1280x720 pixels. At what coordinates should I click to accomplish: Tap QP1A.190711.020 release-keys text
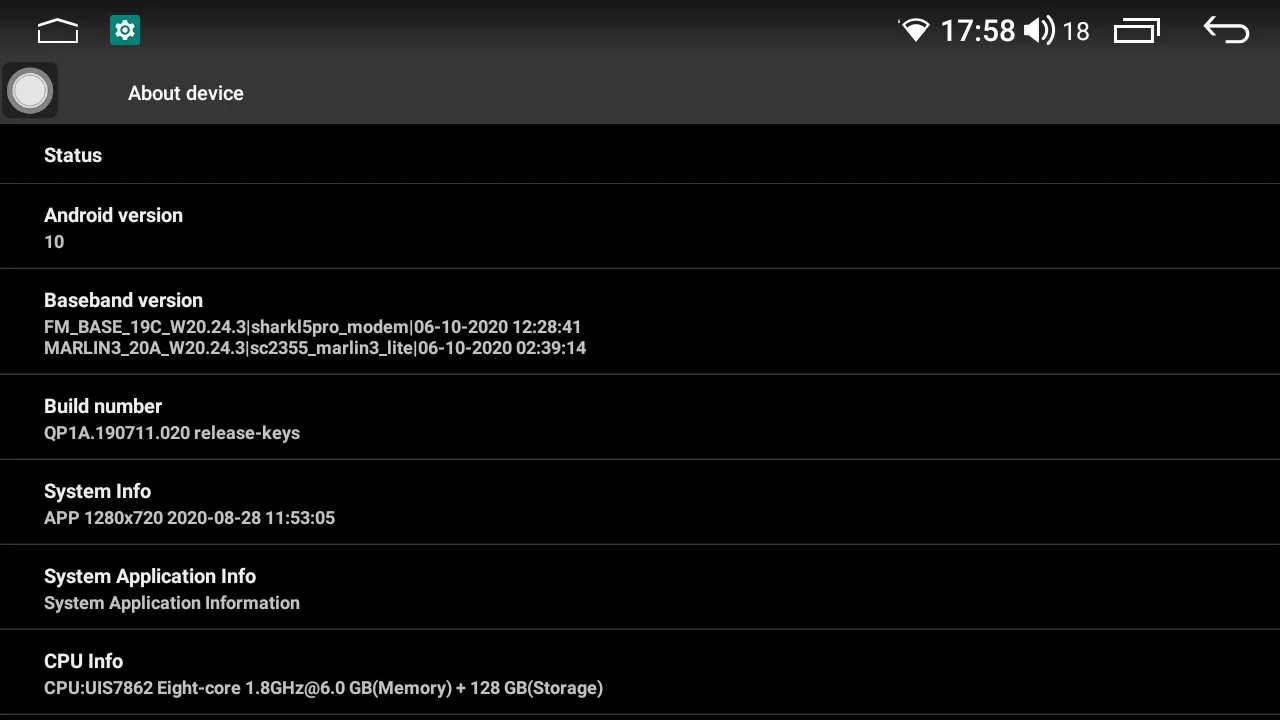tap(172, 433)
